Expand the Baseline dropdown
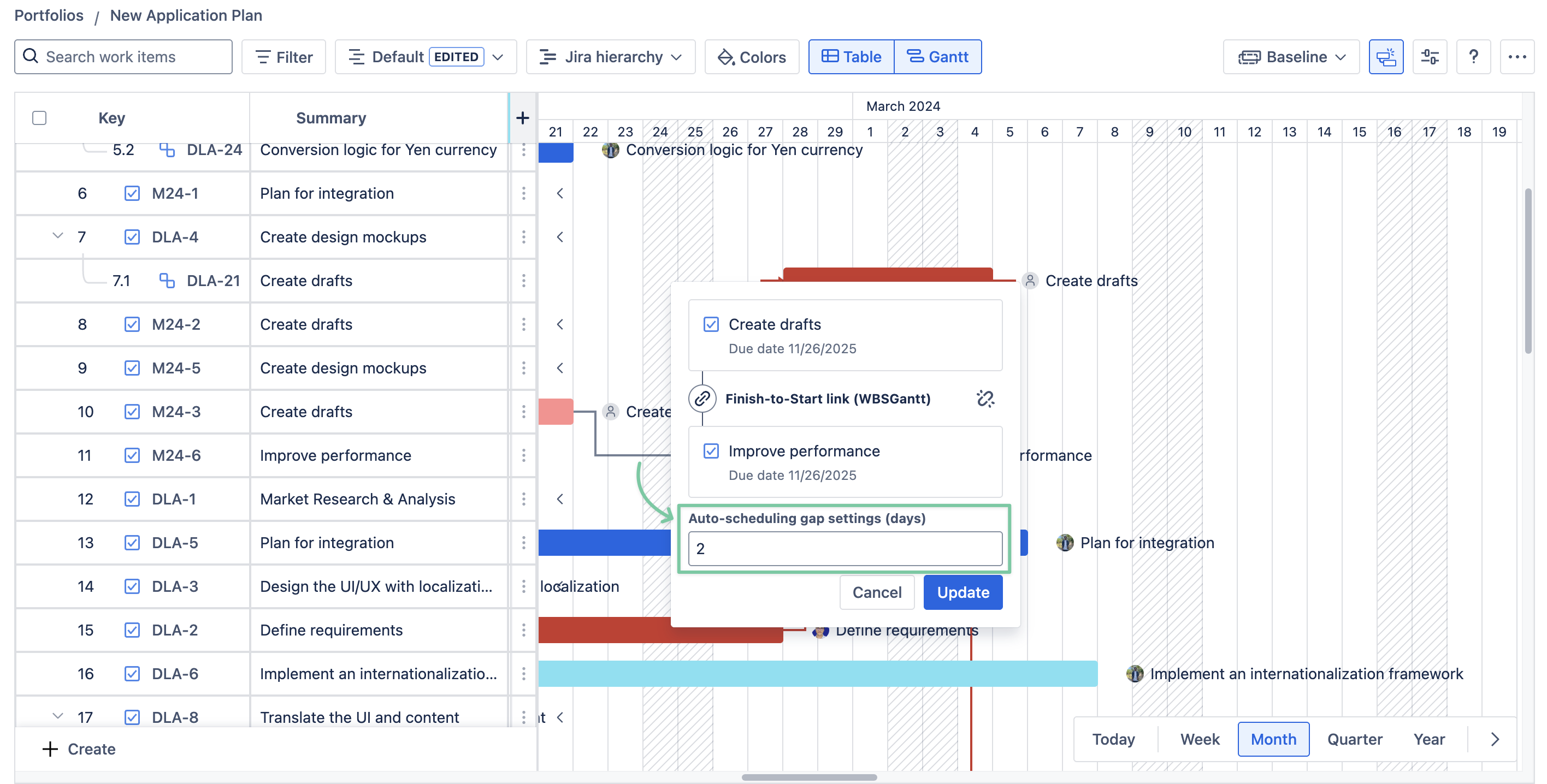The height and width of the screenshot is (784, 1547). (x=1291, y=57)
